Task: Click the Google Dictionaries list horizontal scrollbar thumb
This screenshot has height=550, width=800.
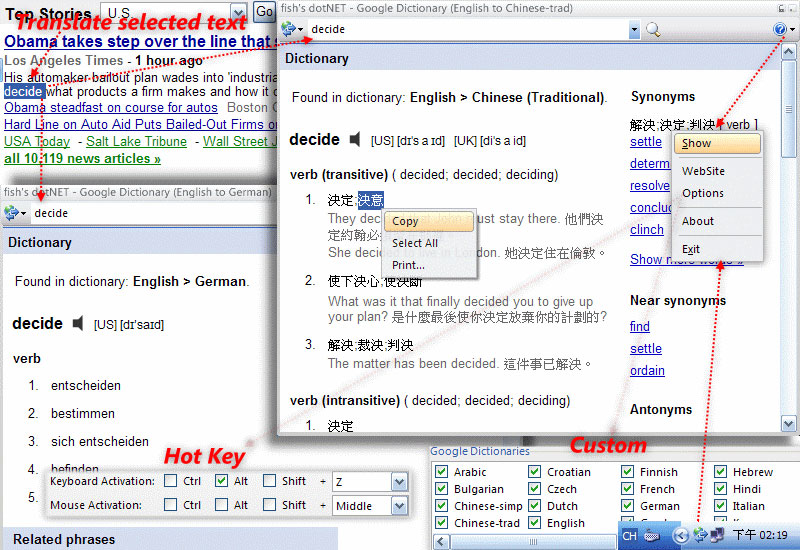Action: tap(533, 542)
